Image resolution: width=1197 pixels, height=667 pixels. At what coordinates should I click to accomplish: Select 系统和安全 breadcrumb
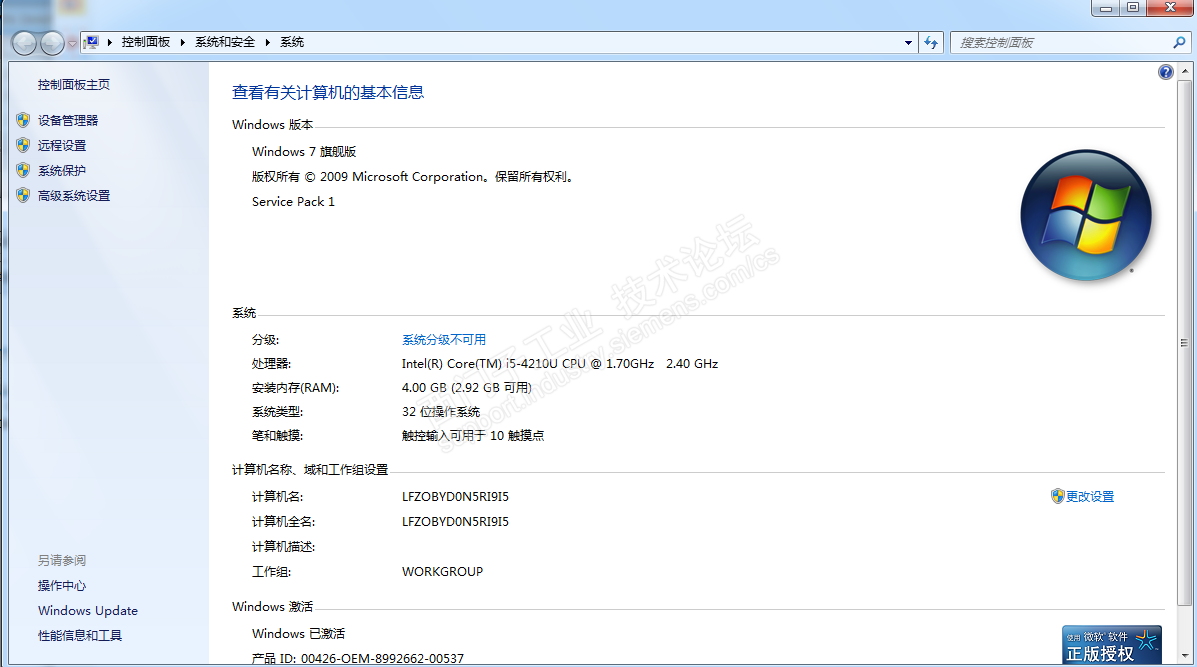pyautogui.click(x=225, y=42)
